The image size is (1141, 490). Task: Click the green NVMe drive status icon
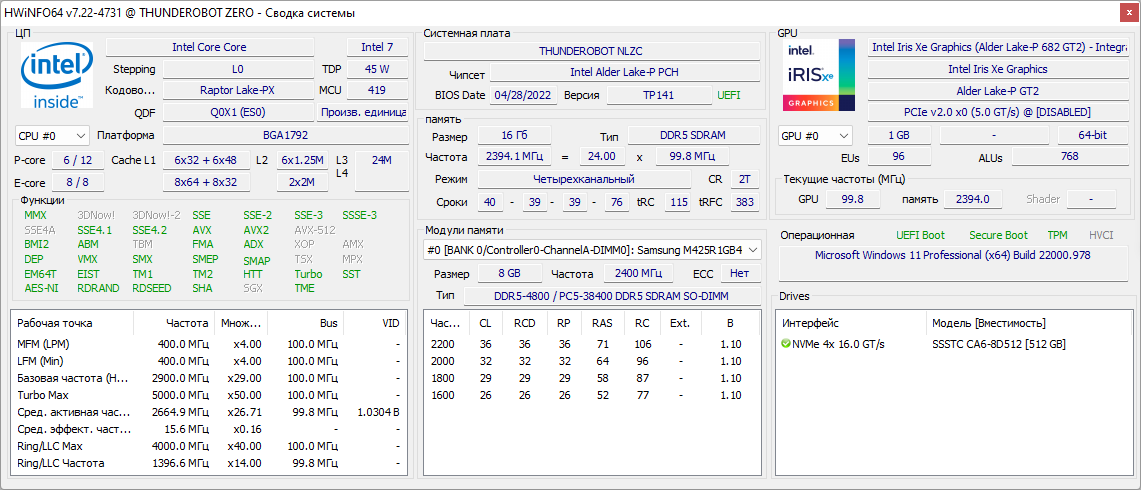pos(786,344)
